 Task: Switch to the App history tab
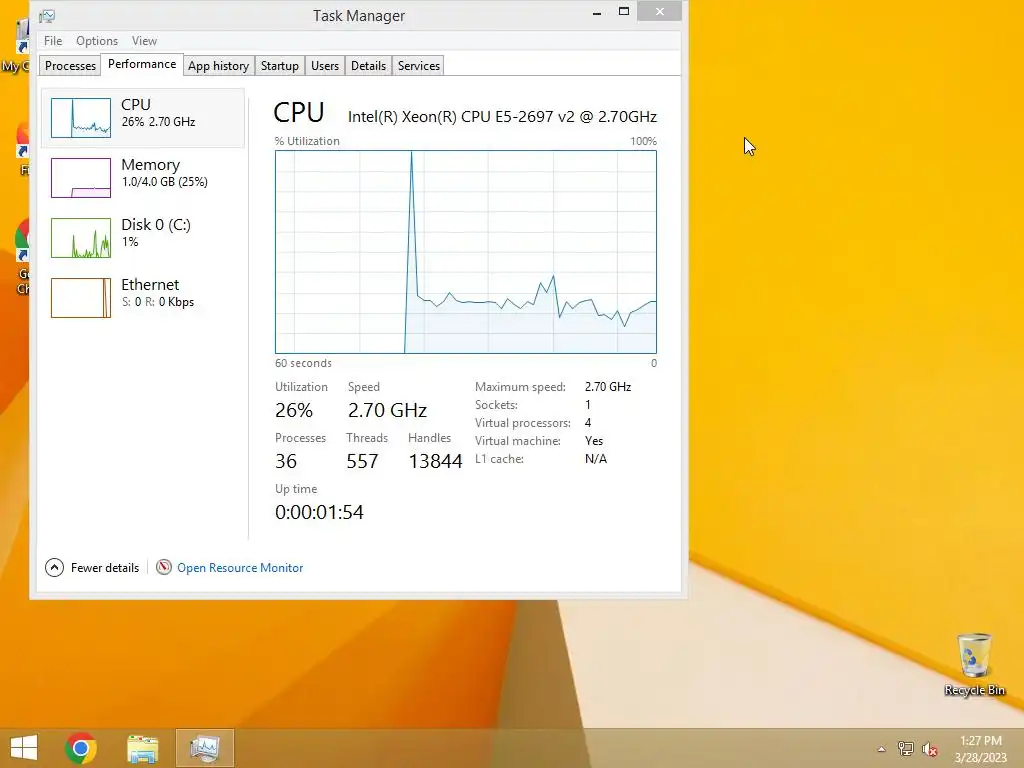218,66
